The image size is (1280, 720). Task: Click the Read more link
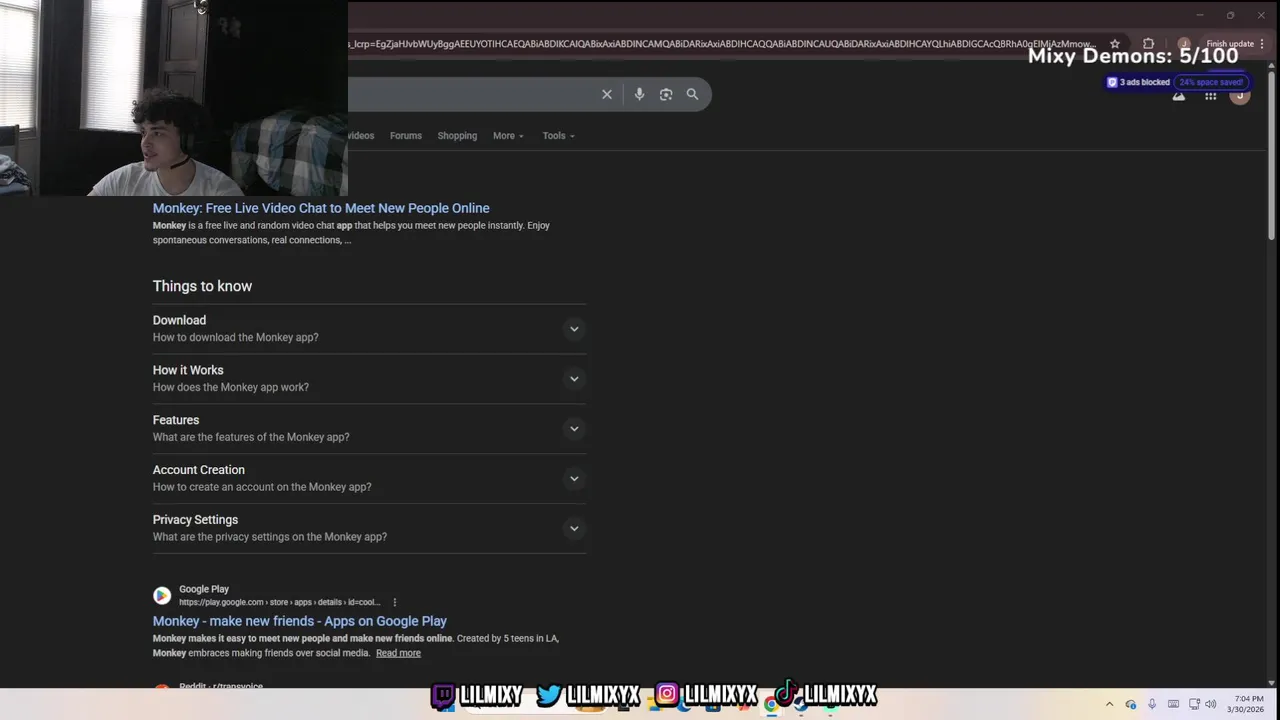[398, 653]
